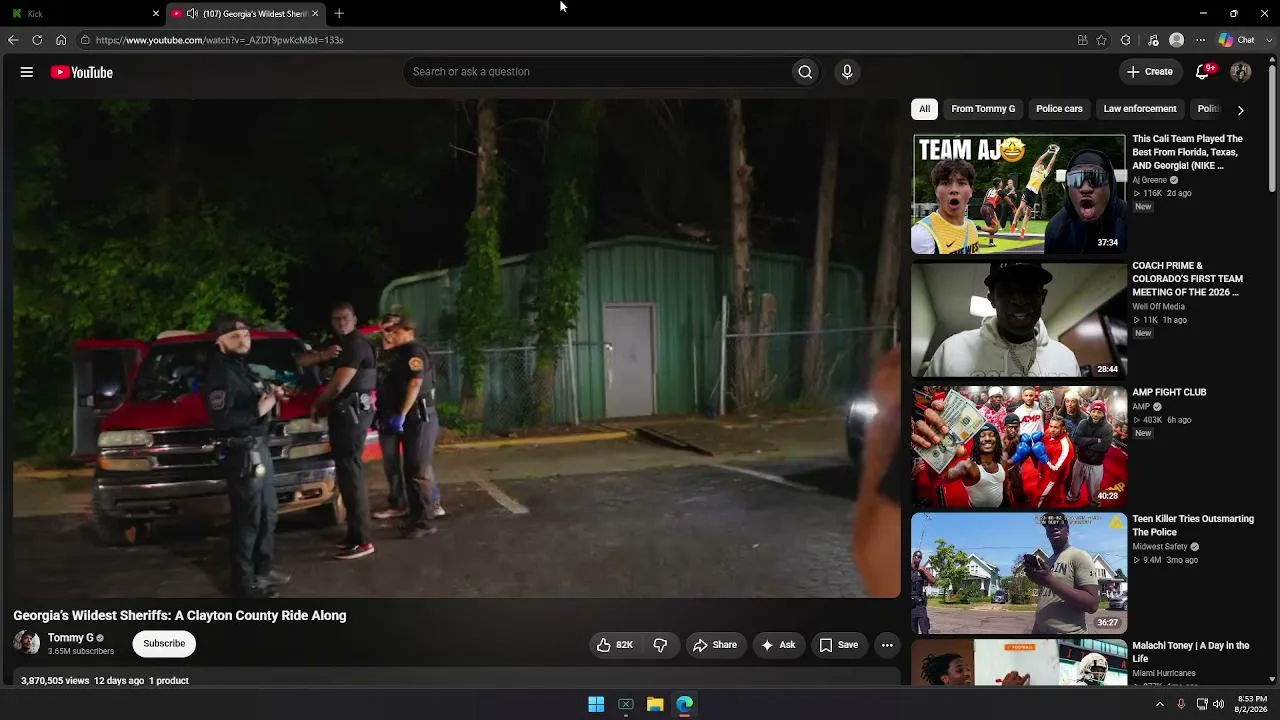
Task: Mute the tab using its speaker icon
Action: [192, 13]
